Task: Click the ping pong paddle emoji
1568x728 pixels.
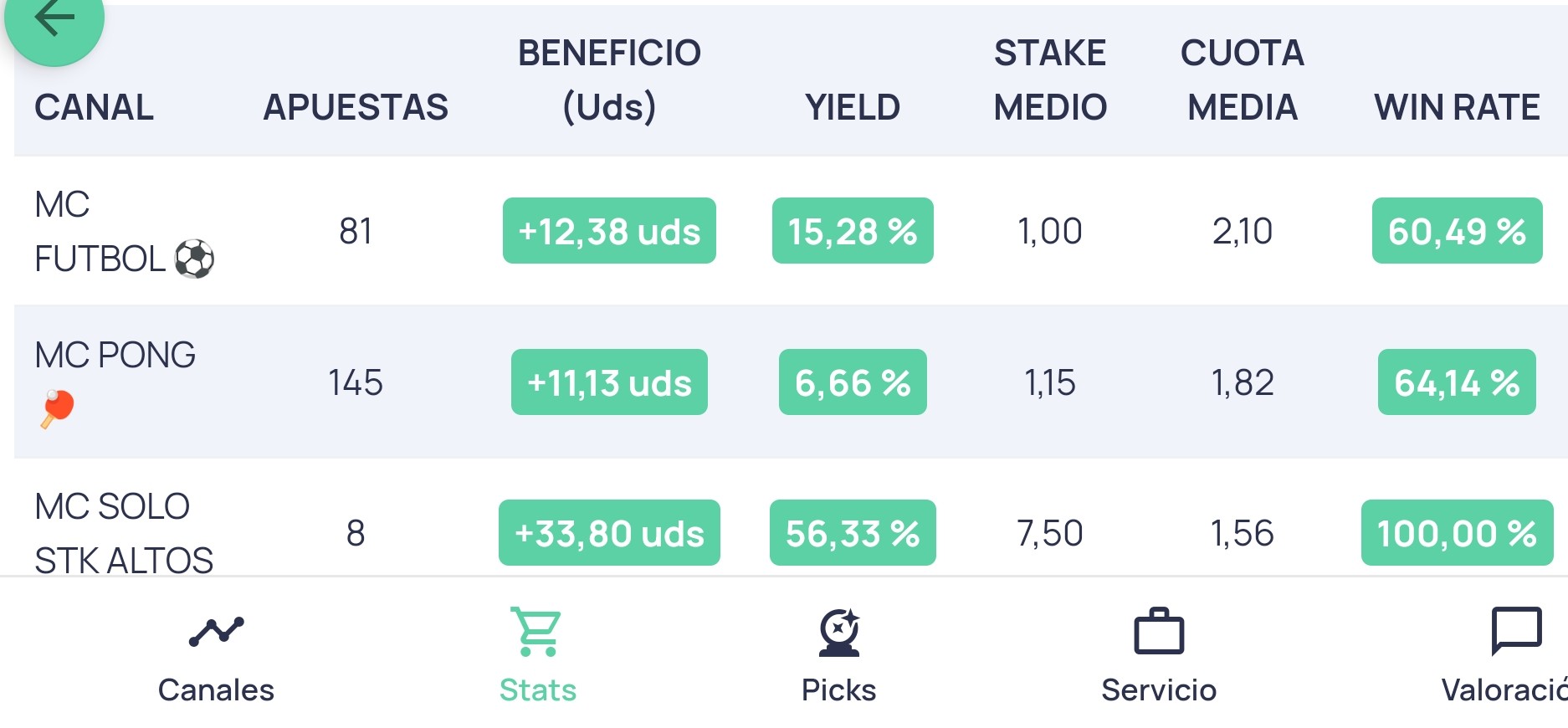Action: [57, 408]
